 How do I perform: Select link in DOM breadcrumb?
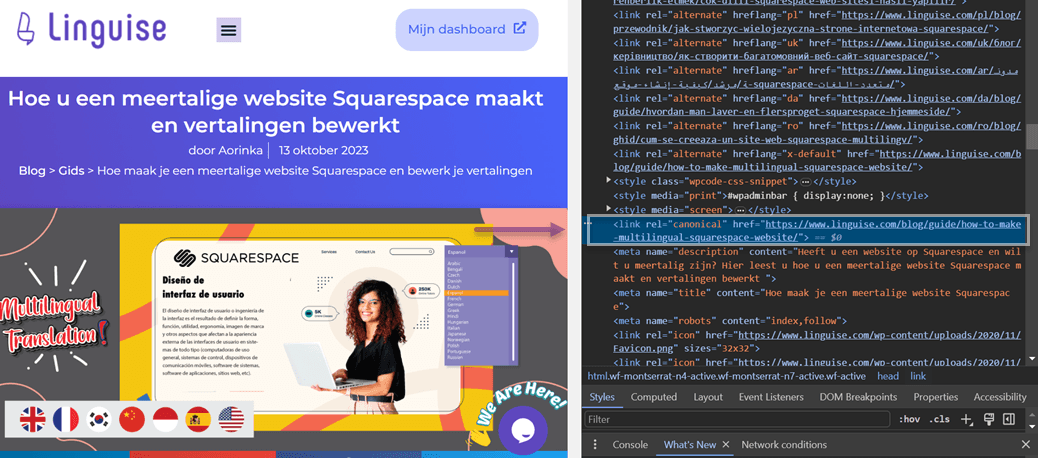pyautogui.click(x=918, y=376)
